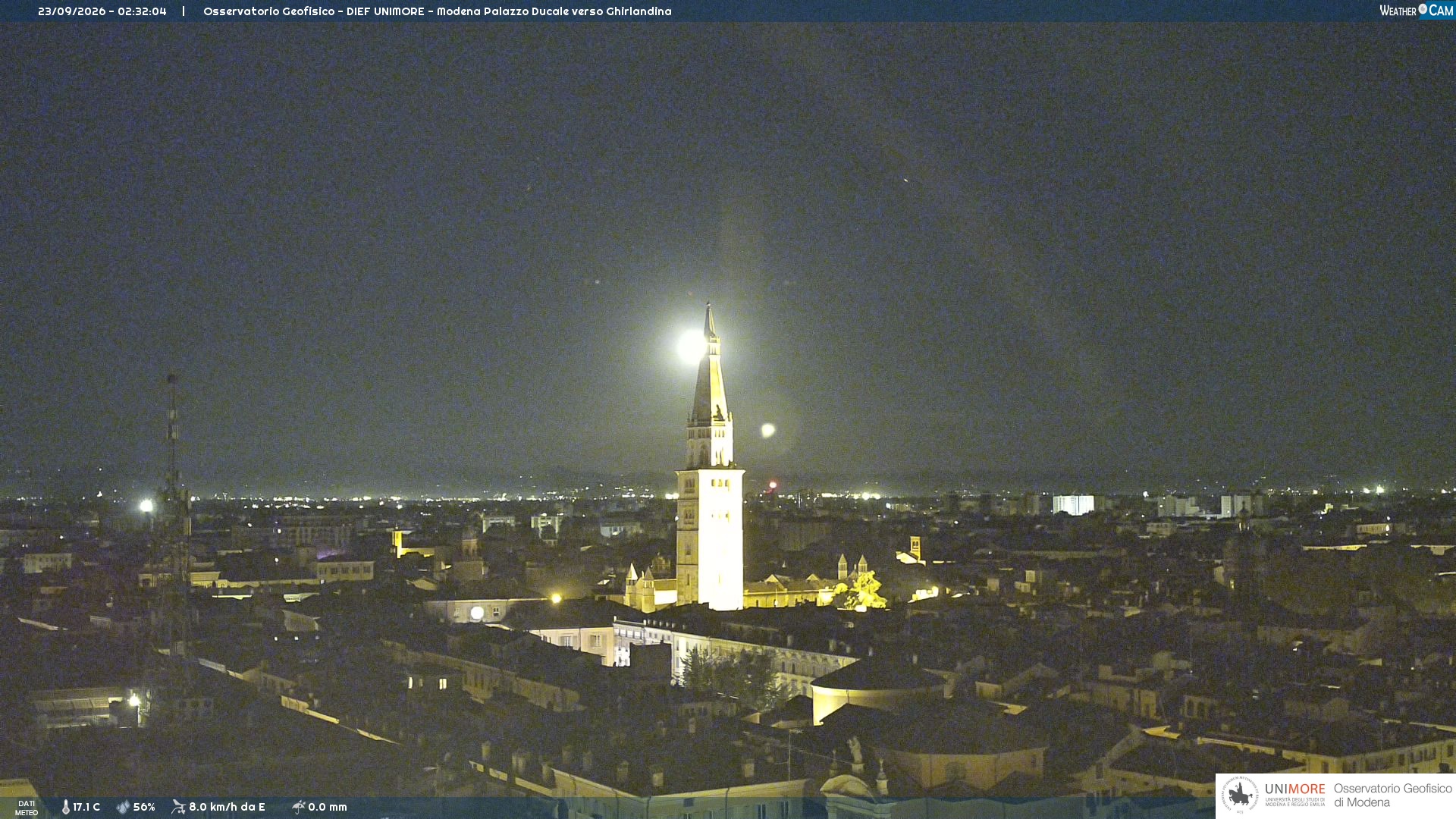Viewport: 1456px width, 819px height.
Task: Click the UNIMORE university seal emblem
Action: click(x=1240, y=795)
